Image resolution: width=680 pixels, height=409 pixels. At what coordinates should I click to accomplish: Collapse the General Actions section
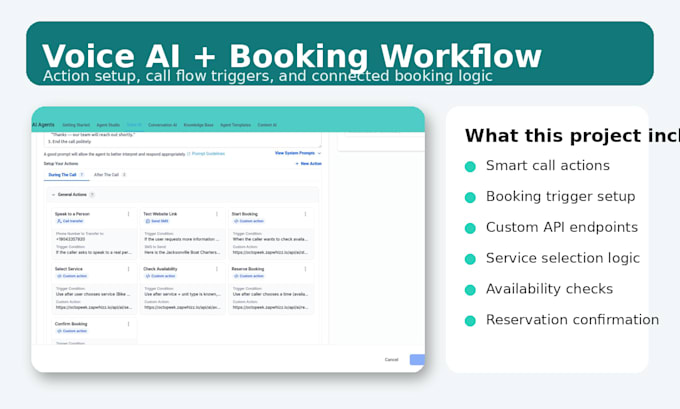tap(53, 195)
